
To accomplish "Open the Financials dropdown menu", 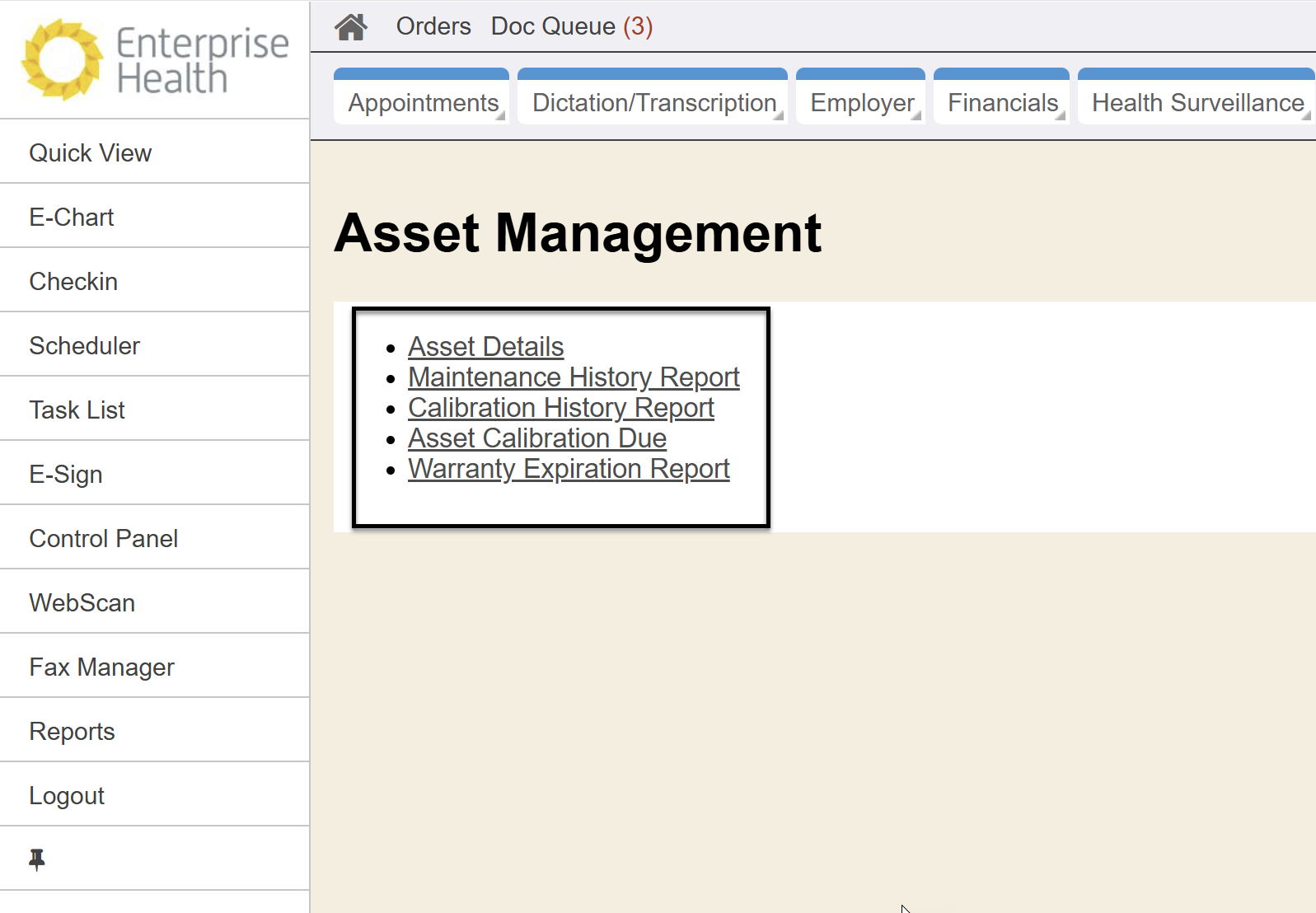I will pos(1002,103).
